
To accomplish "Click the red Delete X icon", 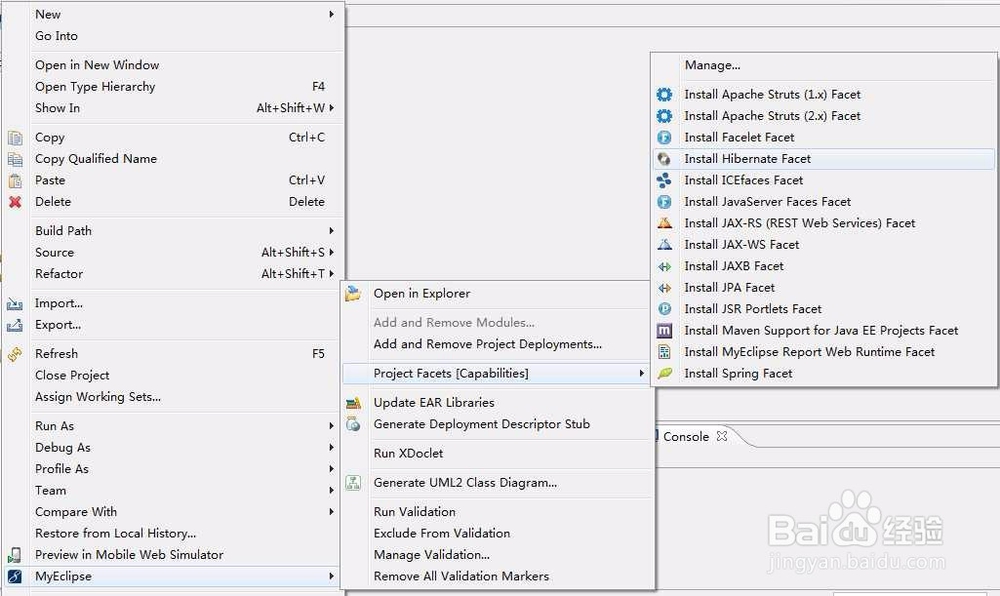I will point(15,202).
